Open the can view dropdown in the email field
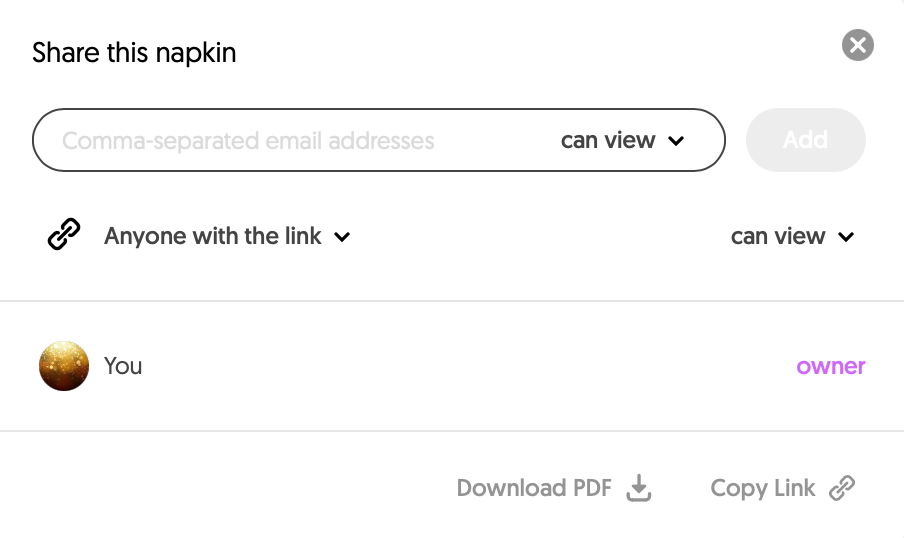This screenshot has height=538, width=904. (623, 140)
